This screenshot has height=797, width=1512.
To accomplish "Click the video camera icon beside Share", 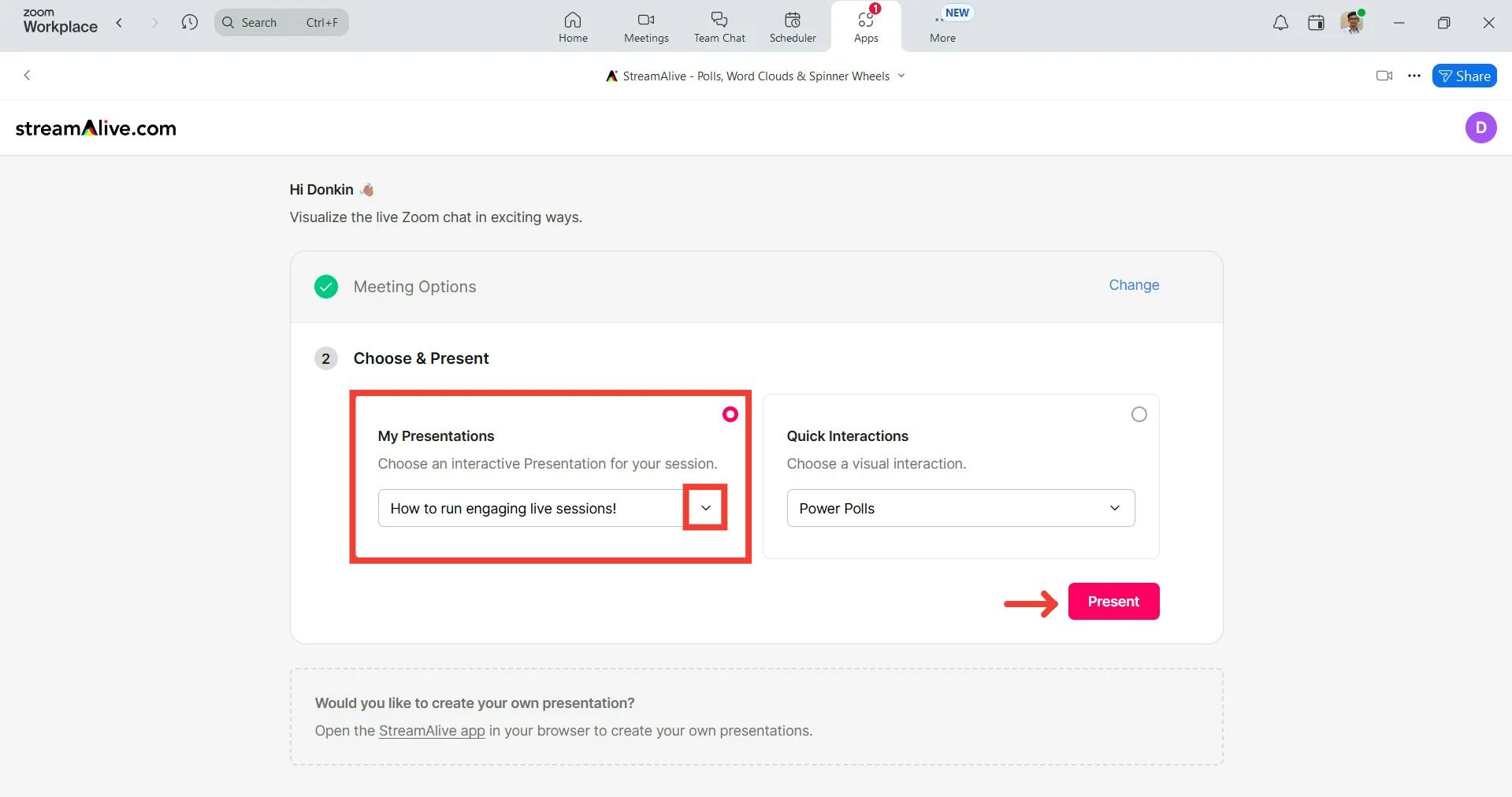I will pyautogui.click(x=1384, y=76).
